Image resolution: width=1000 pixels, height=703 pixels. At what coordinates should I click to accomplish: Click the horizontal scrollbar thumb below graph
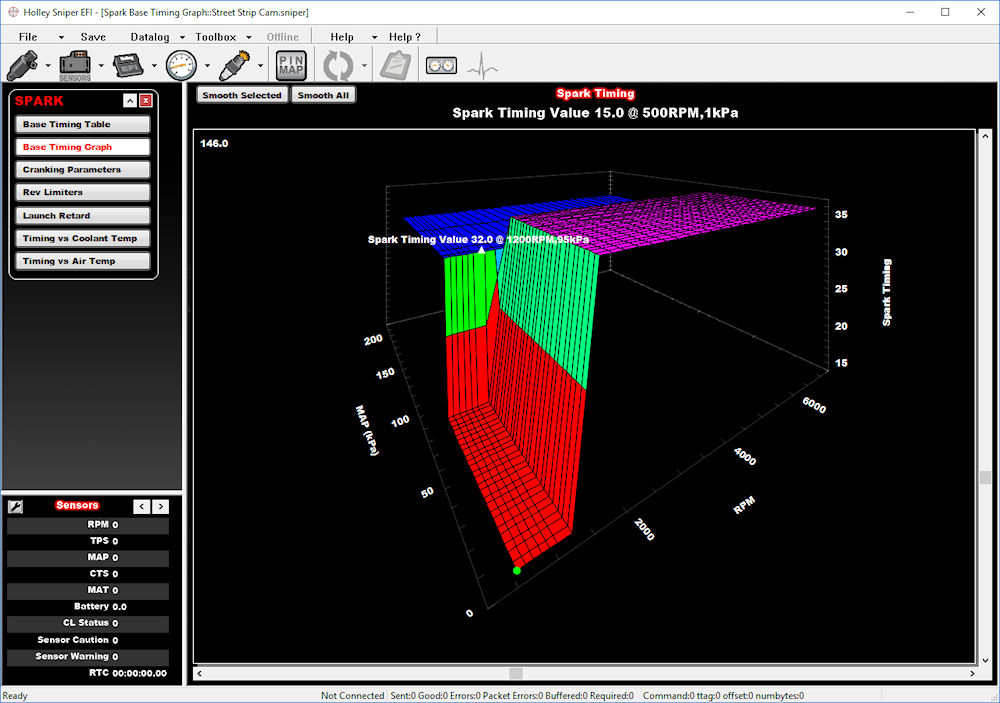click(516, 674)
